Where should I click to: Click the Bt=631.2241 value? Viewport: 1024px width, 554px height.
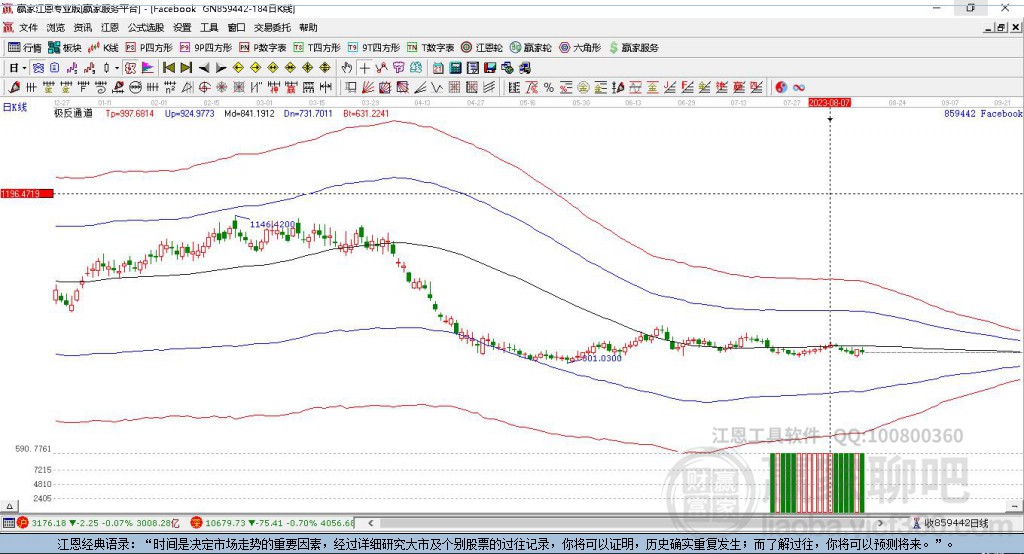[x=366, y=114]
